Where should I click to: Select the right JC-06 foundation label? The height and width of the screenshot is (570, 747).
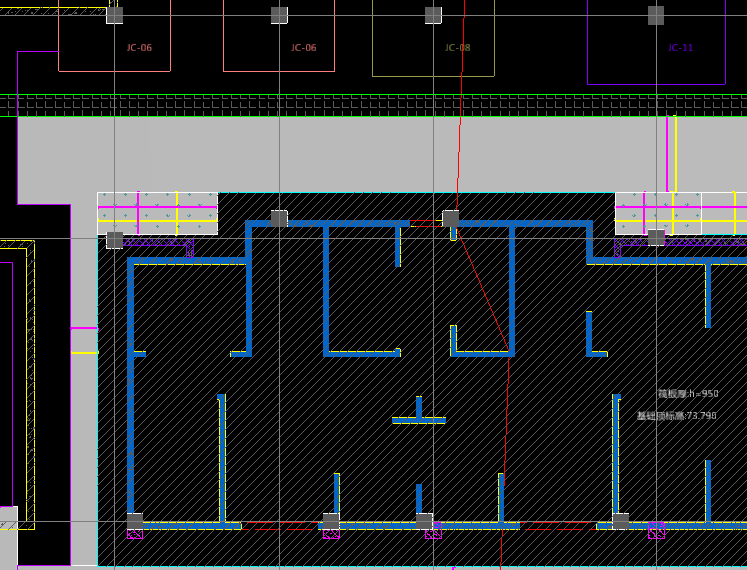coord(303,48)
